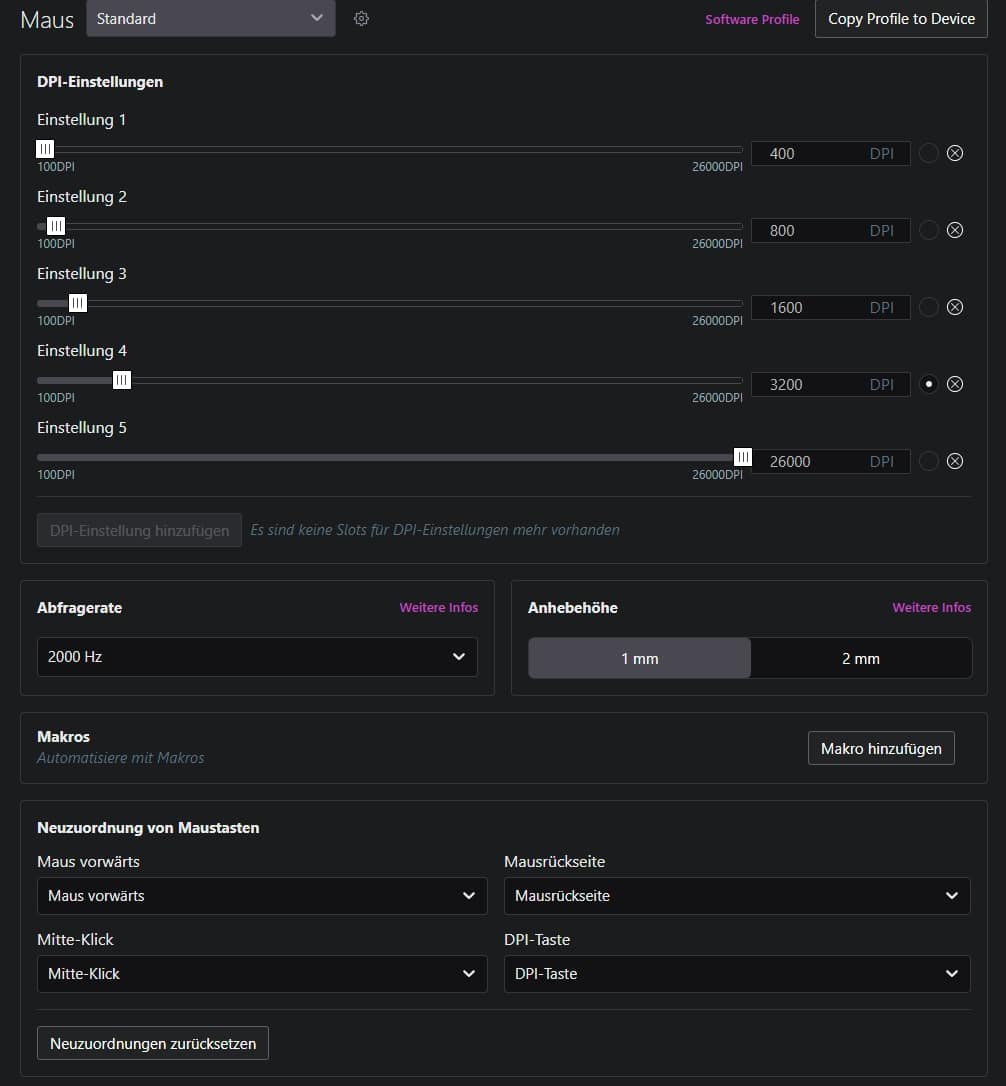The width and height of the screenshot is (1006, 1086).
Task: Open profile settings gear icon
Action: point(362,19)
